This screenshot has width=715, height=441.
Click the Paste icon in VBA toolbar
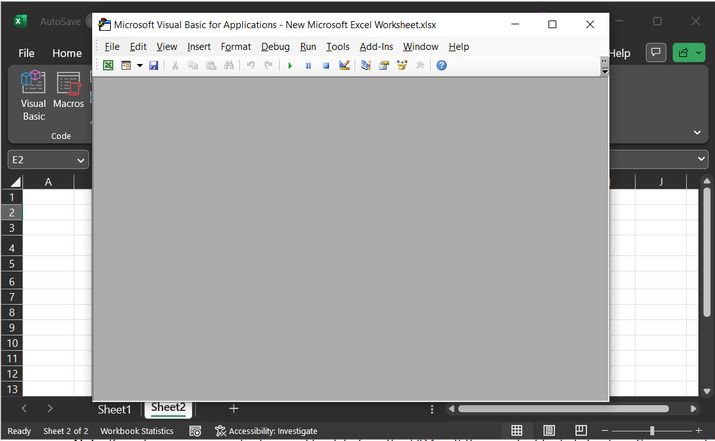pos(211,65)
